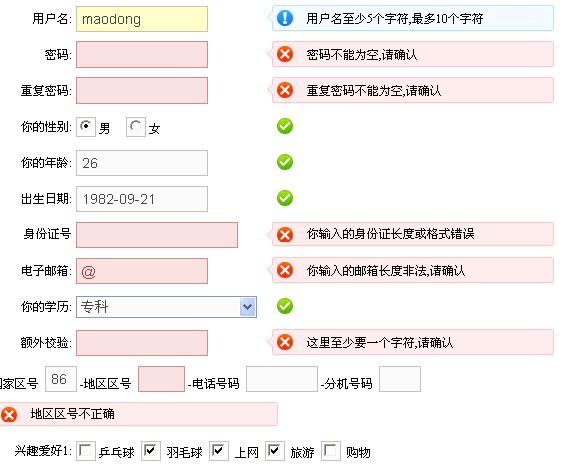
Task: Click the green checkmark beside birth date
Action: [x=285, y=198]
